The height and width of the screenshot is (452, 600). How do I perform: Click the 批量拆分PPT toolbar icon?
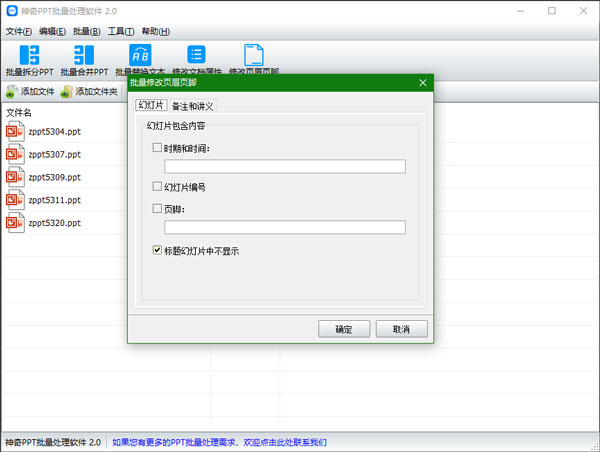(x=29, y=57)
